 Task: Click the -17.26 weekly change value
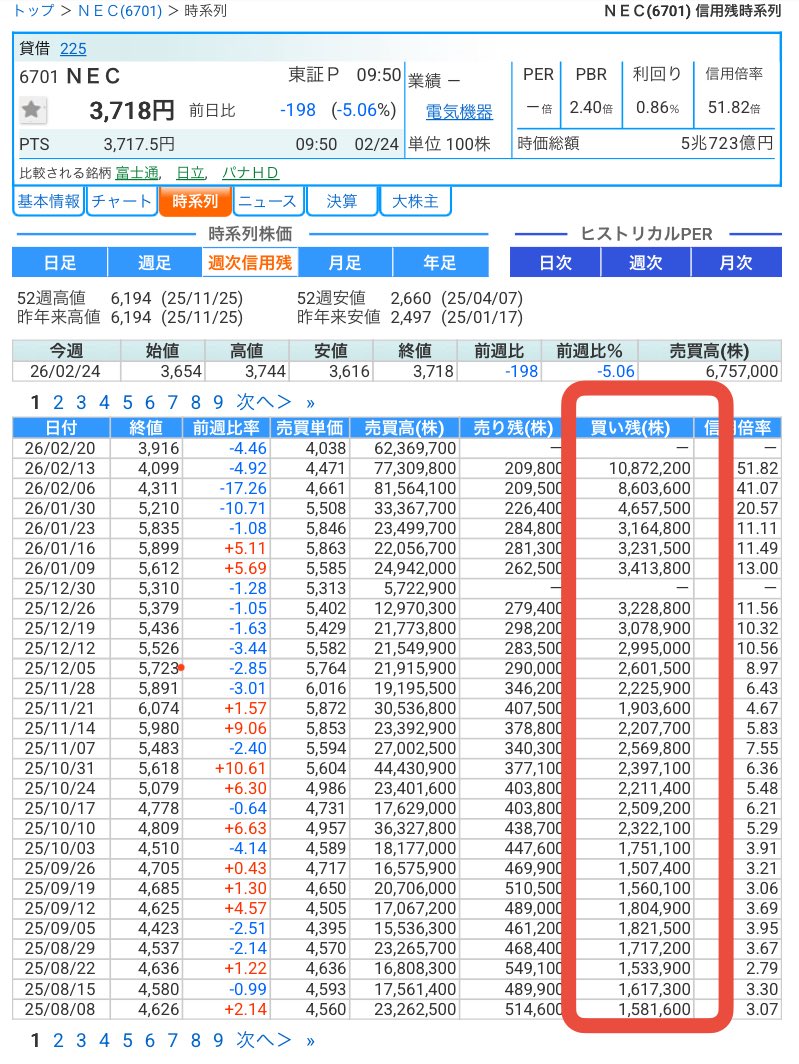point(243,489)
